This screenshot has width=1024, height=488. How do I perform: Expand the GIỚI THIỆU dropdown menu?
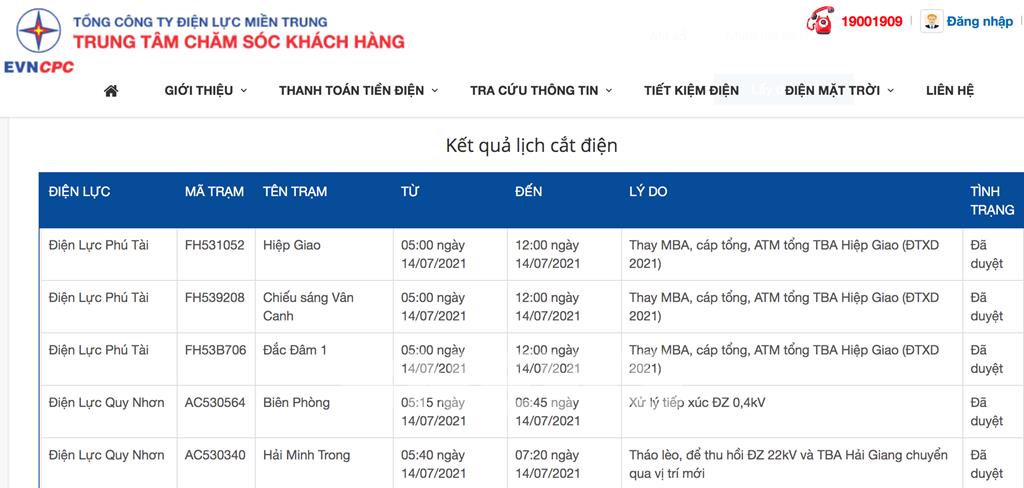coord(206,91)
